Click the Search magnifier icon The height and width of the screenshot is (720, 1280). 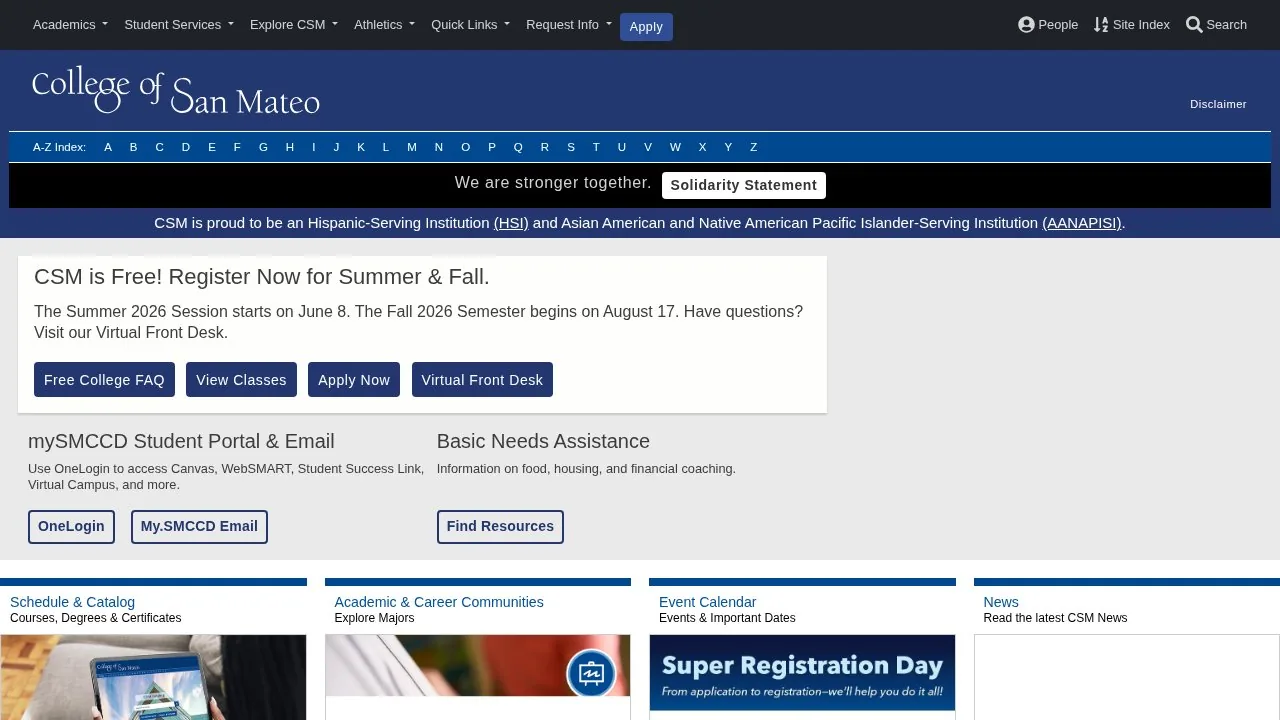point(1194,24)
